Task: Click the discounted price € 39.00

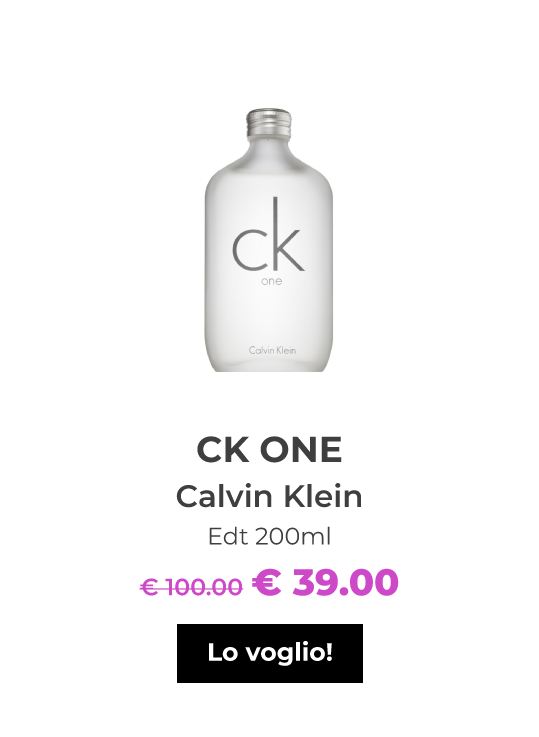Action: 325,582
